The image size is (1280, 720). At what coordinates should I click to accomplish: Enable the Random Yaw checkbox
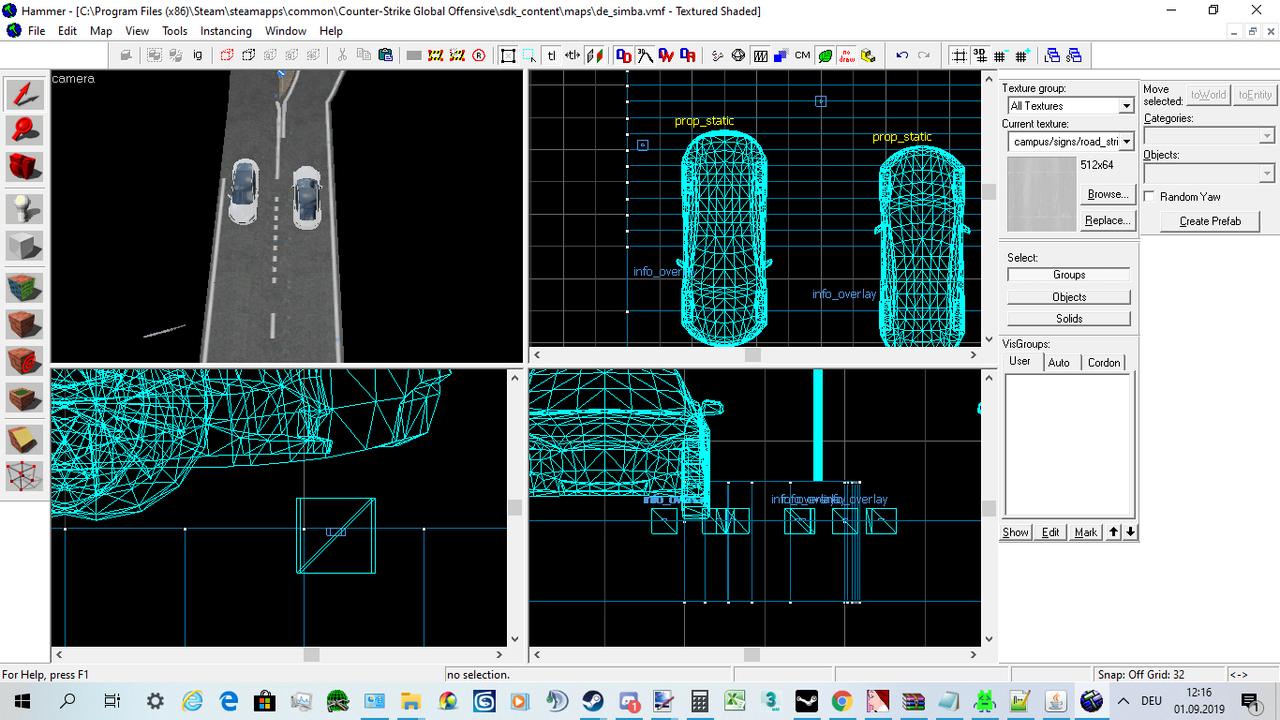click(x=1150, y=197)
